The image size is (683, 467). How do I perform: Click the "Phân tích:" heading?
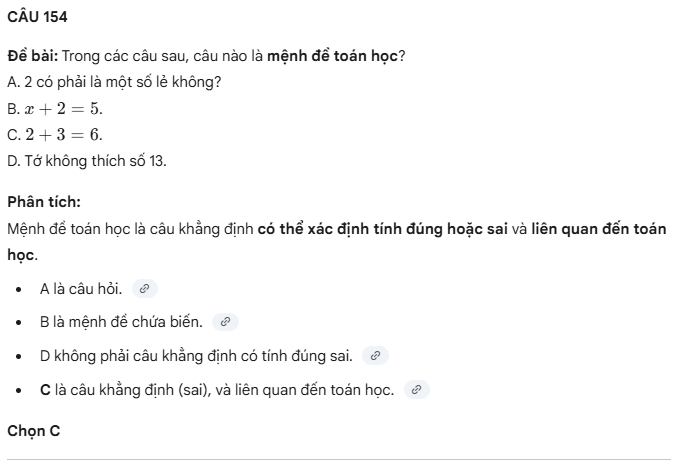[43, 201]
